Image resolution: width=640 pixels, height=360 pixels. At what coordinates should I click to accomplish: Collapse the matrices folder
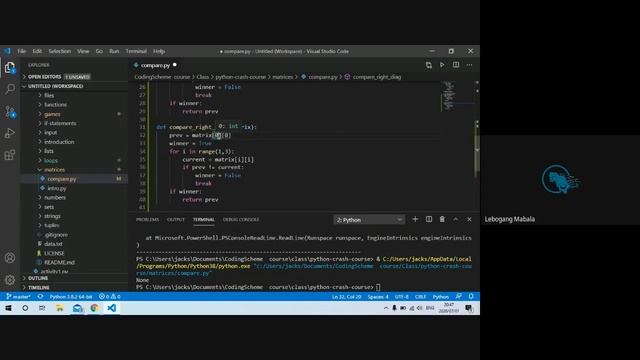(x=54, y=169)
